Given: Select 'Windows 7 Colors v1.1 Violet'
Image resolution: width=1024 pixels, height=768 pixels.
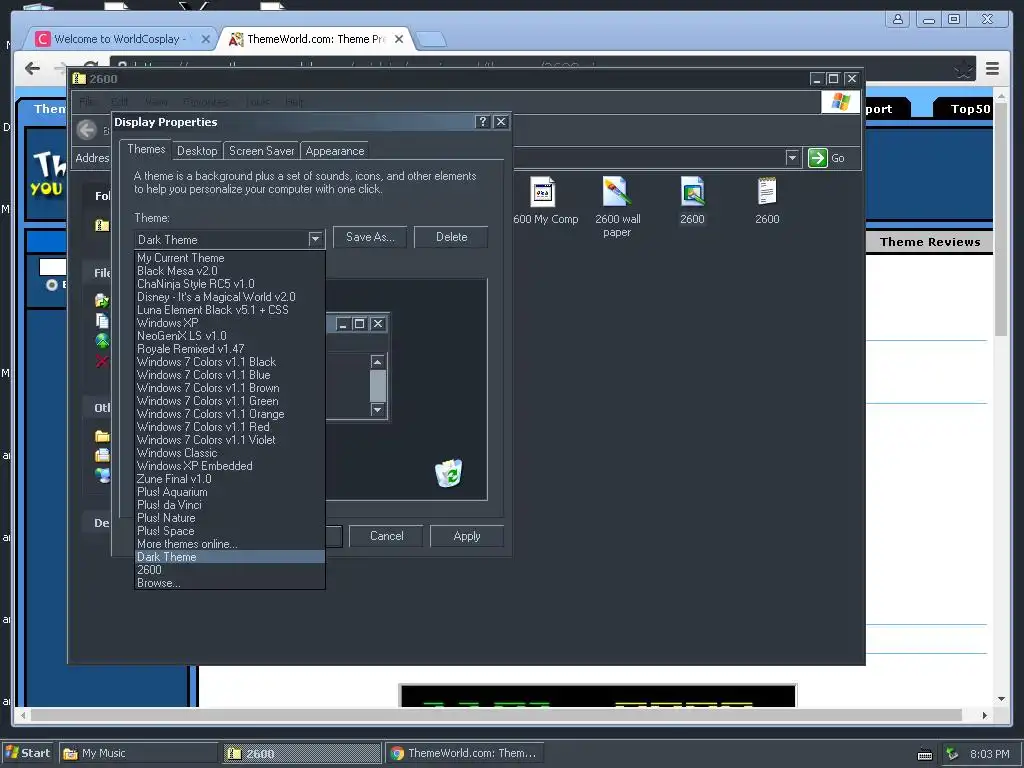Looking at the screenshot, I should (x=230, y=440).
